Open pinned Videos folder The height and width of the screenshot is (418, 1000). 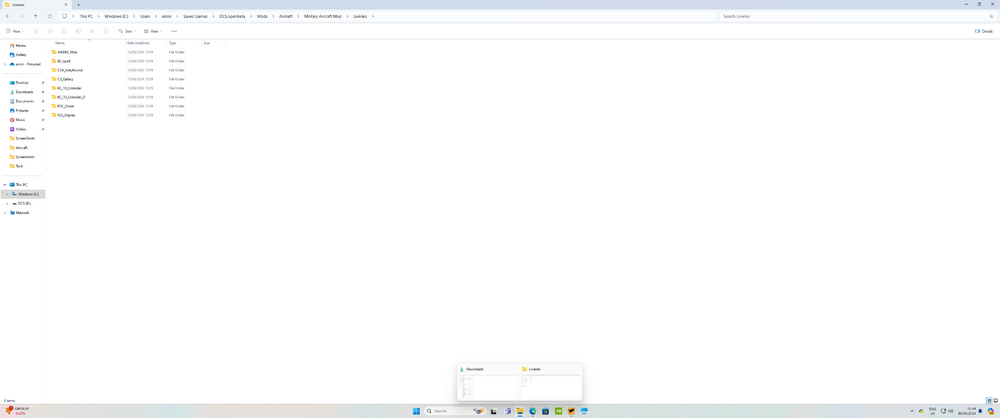coord(18,129)
